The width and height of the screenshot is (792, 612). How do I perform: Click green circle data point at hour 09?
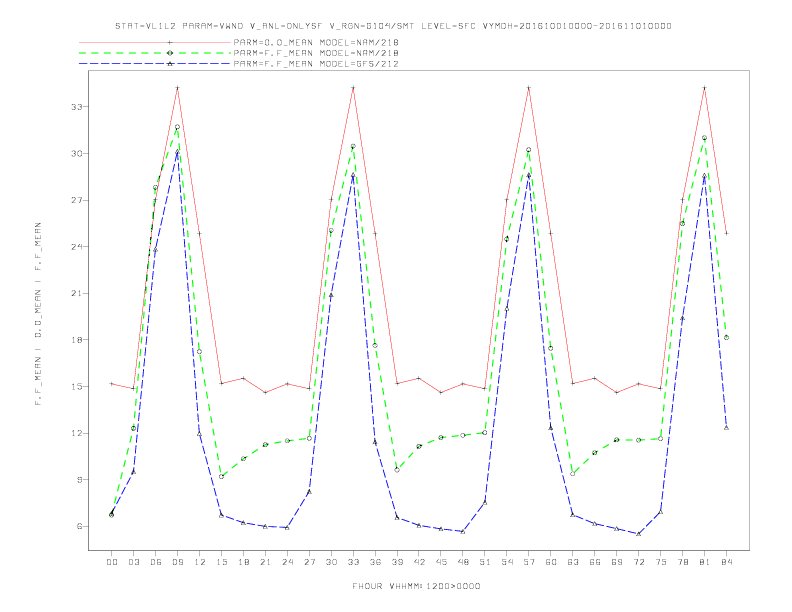coord(177,127)
